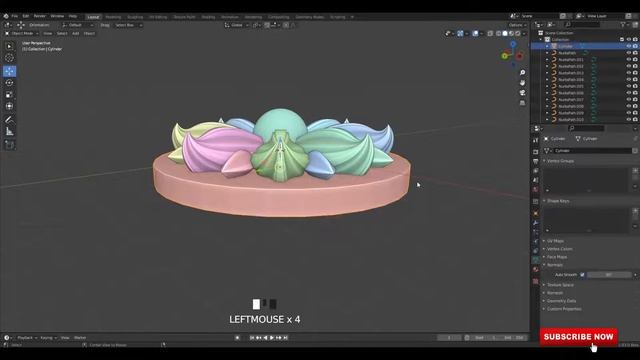Hide Cylinder with its eye icon
Screen dimensions: 640x360
pos(629,46)
